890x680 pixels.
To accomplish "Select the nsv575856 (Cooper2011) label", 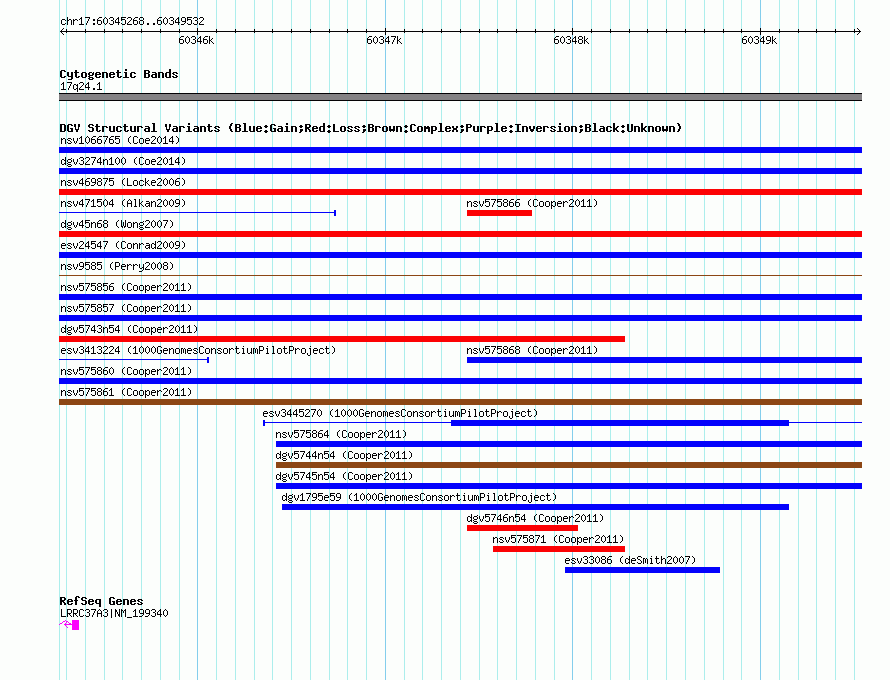I will coord(126,287).
